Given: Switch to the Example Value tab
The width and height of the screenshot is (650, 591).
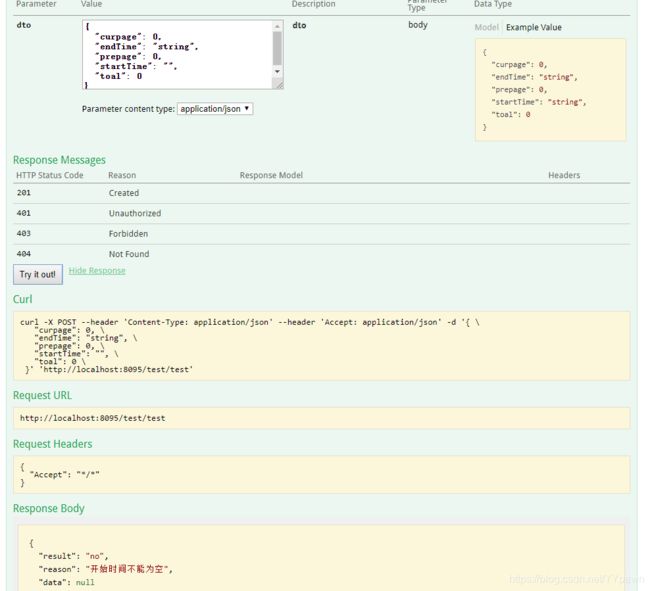Looking at the screenshot, I should pyautogui.click(x=534, y=27).
